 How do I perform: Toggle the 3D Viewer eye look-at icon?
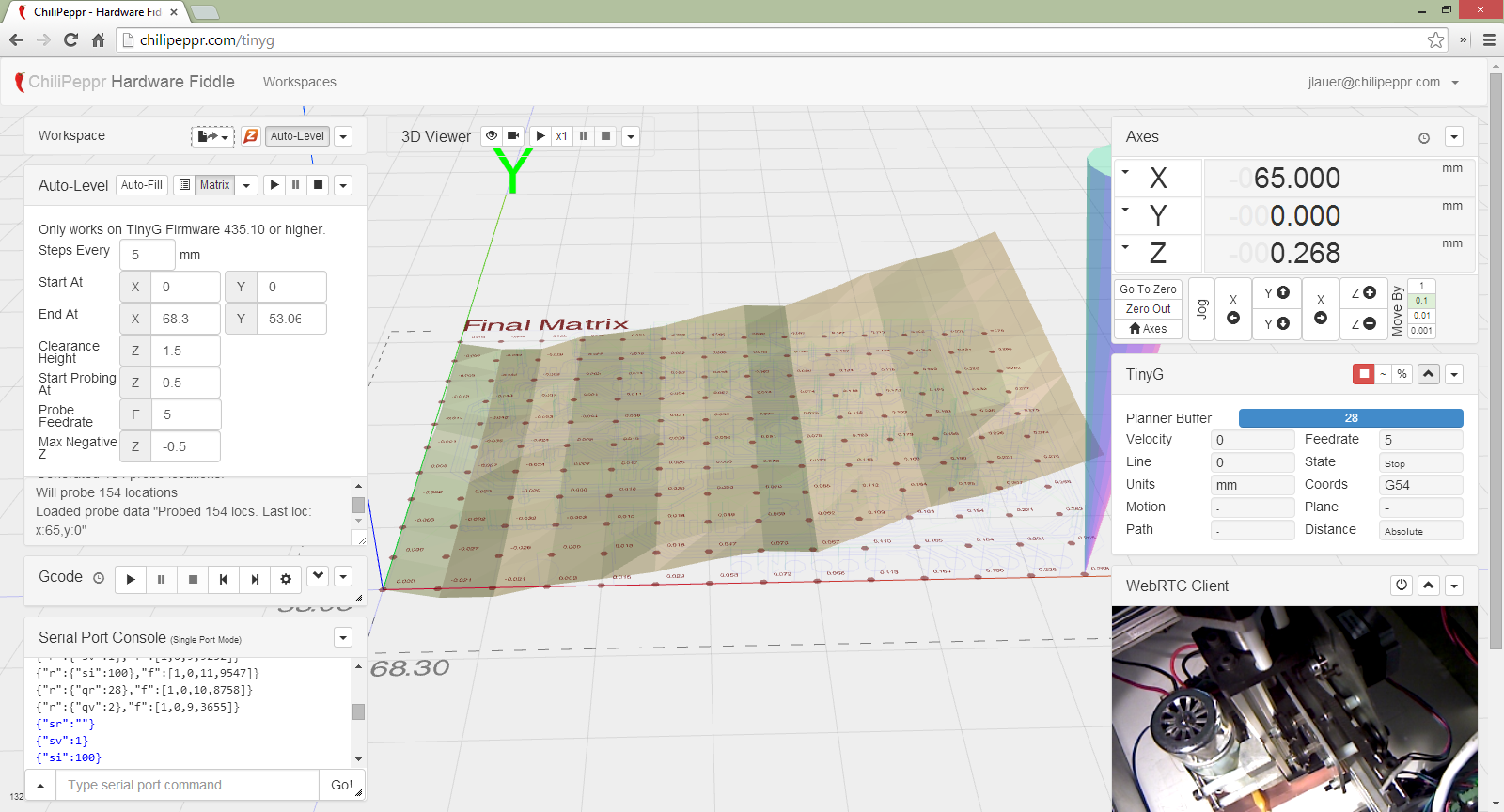point(492,136)
